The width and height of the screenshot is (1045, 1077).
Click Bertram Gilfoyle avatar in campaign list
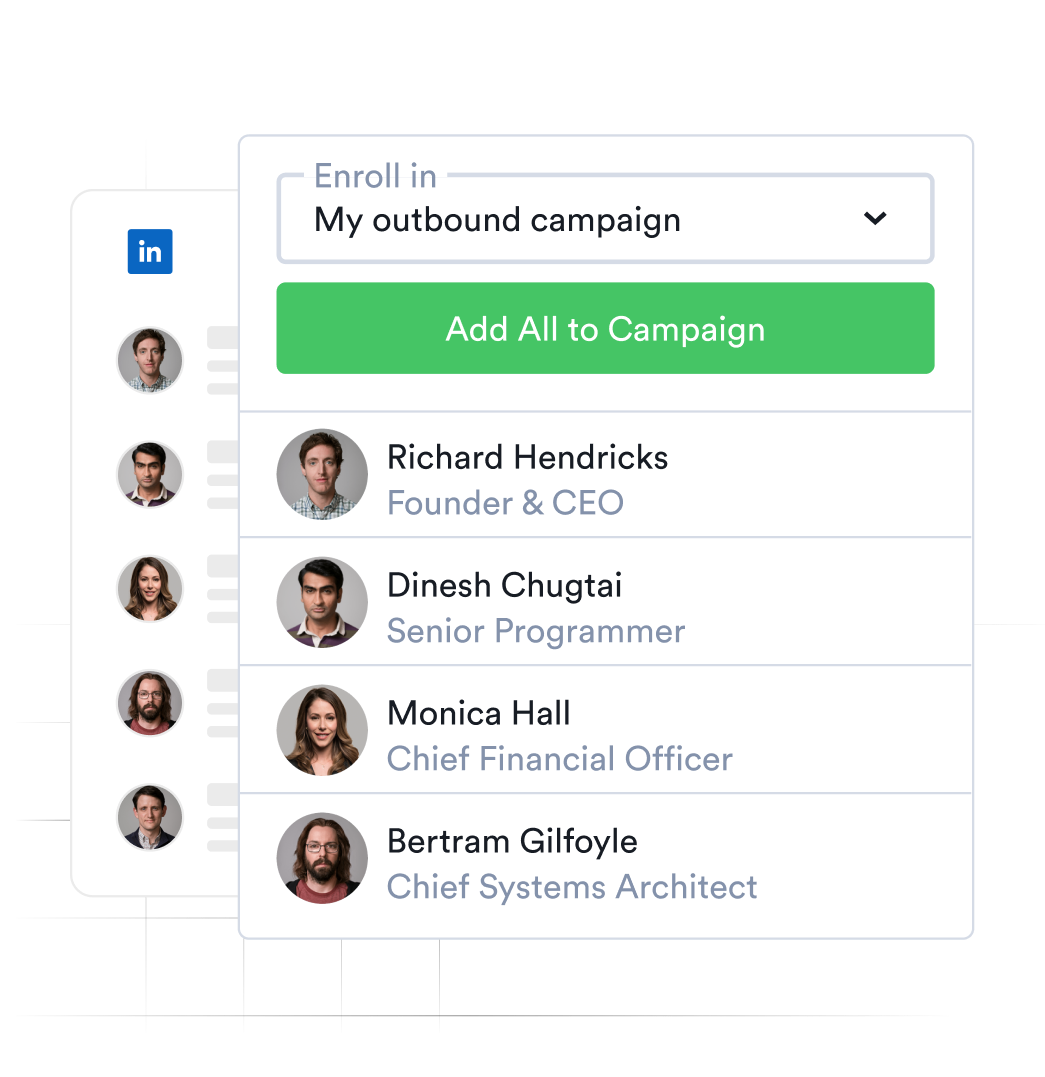(x=322, y=858)
